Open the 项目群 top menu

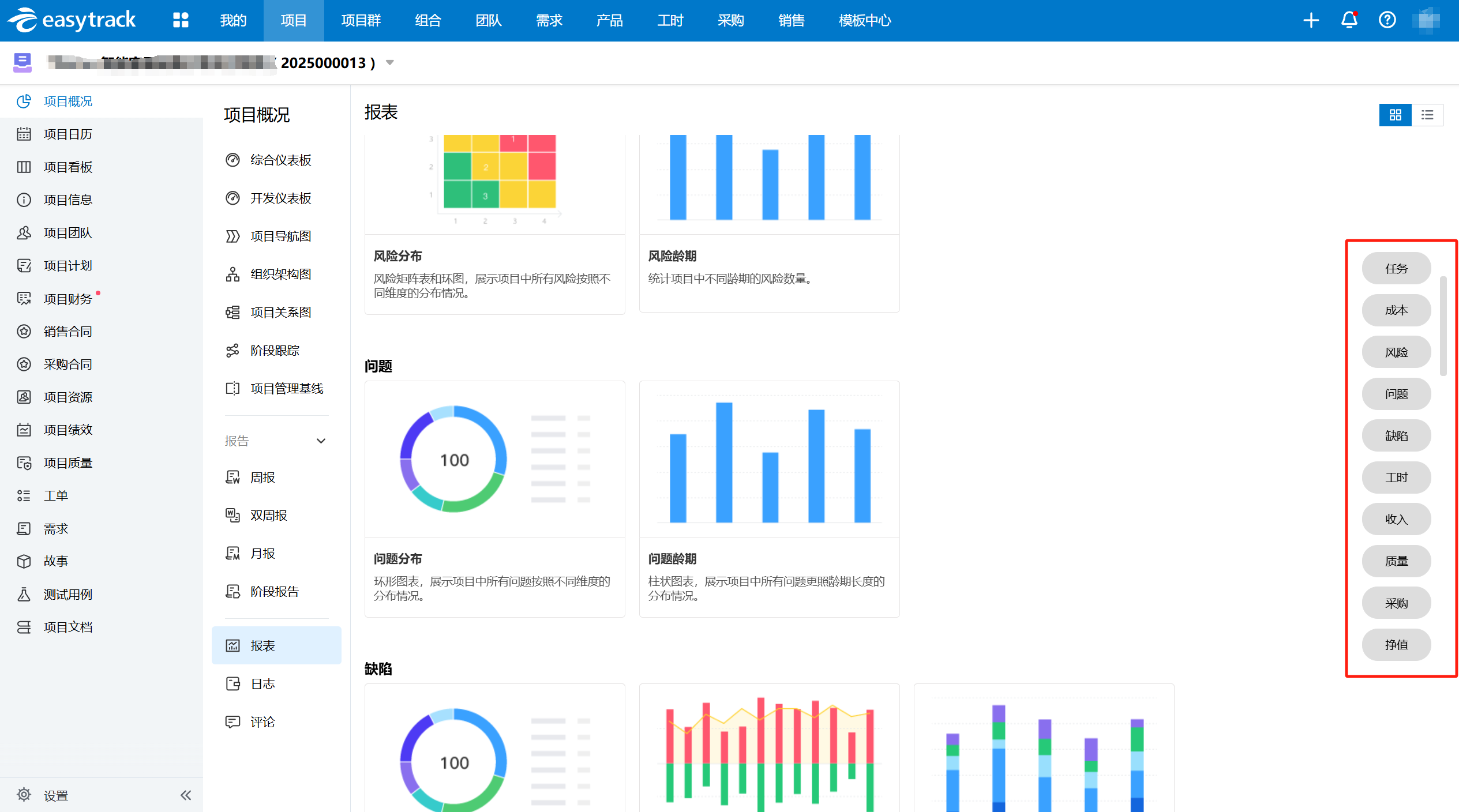[361, 20]
